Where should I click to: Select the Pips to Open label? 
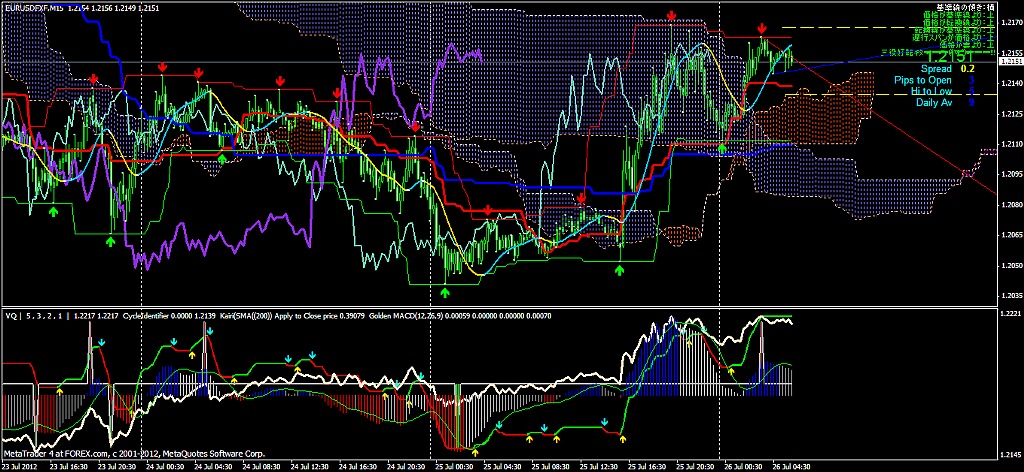(923, 80)
